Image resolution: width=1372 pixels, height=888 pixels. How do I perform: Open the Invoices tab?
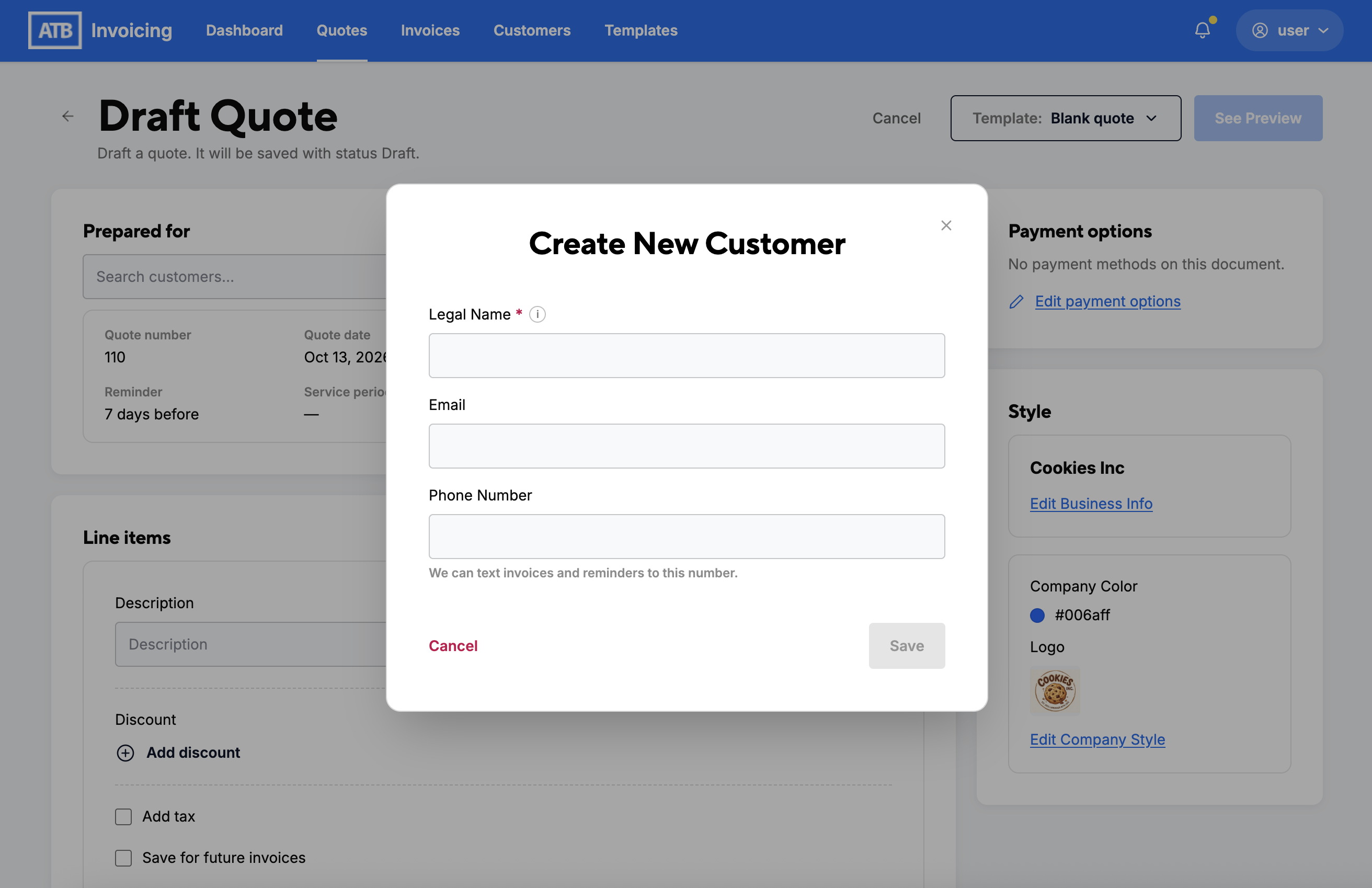pyautogui.click(x=430, y=30)
